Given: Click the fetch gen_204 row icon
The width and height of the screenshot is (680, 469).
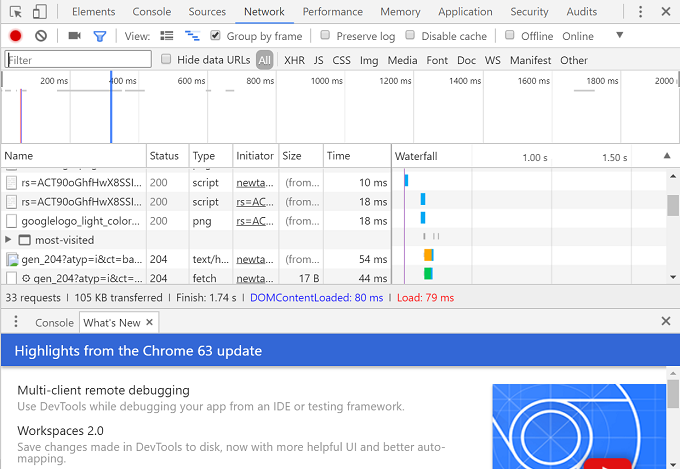Looking at the screenshot, I should point(11,278).
